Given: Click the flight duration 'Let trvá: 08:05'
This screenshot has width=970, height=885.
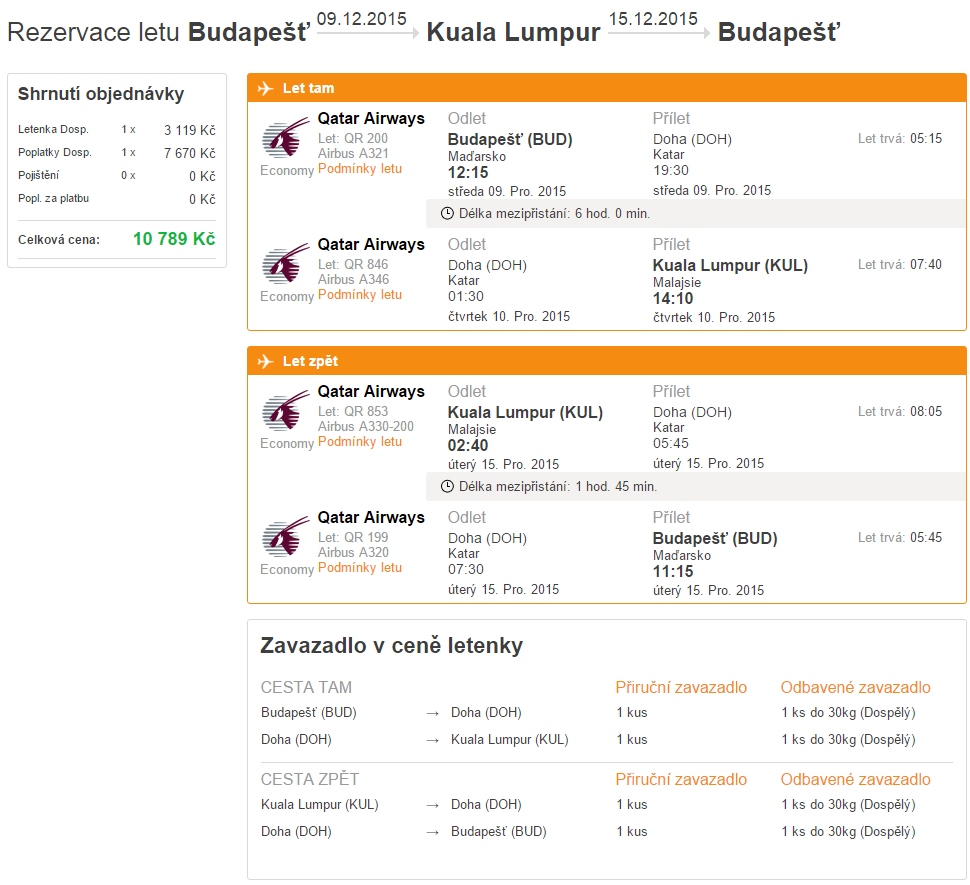Looking at the screenshot, I should point(900,412).
